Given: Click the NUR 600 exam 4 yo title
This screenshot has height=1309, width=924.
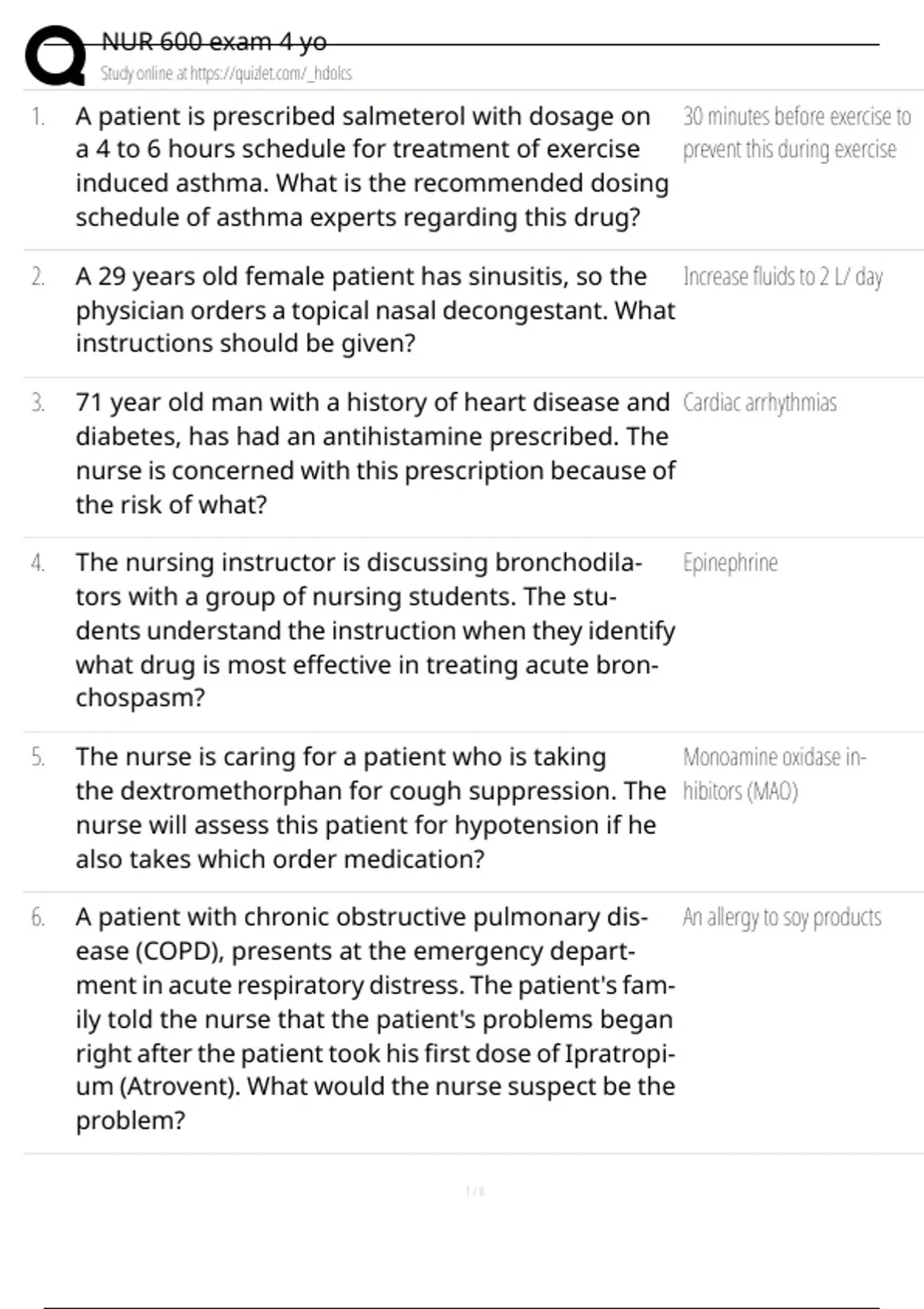Looking at the screenshot, I should (x=214, y=42).
